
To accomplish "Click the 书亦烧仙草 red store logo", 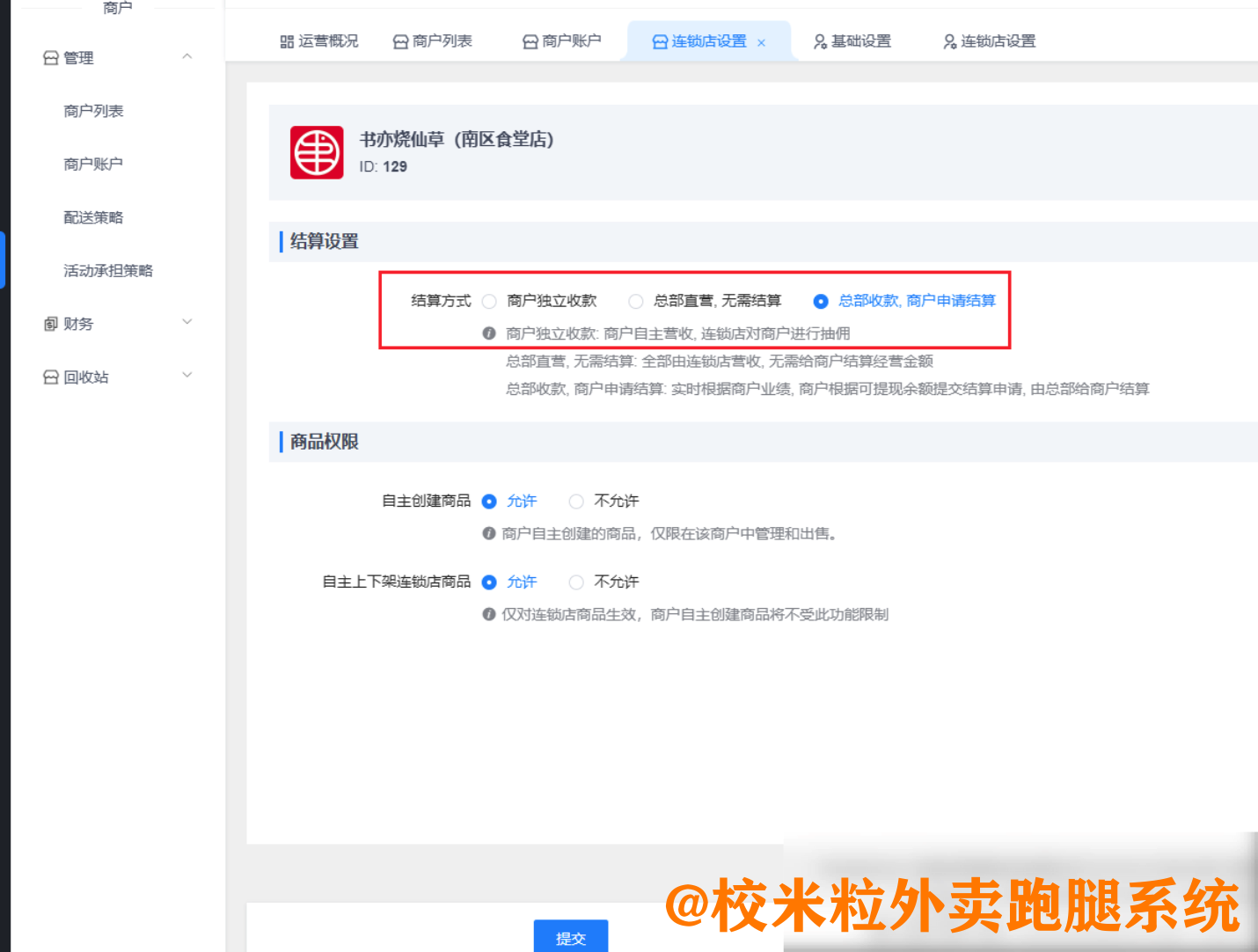I will [317, 152].
